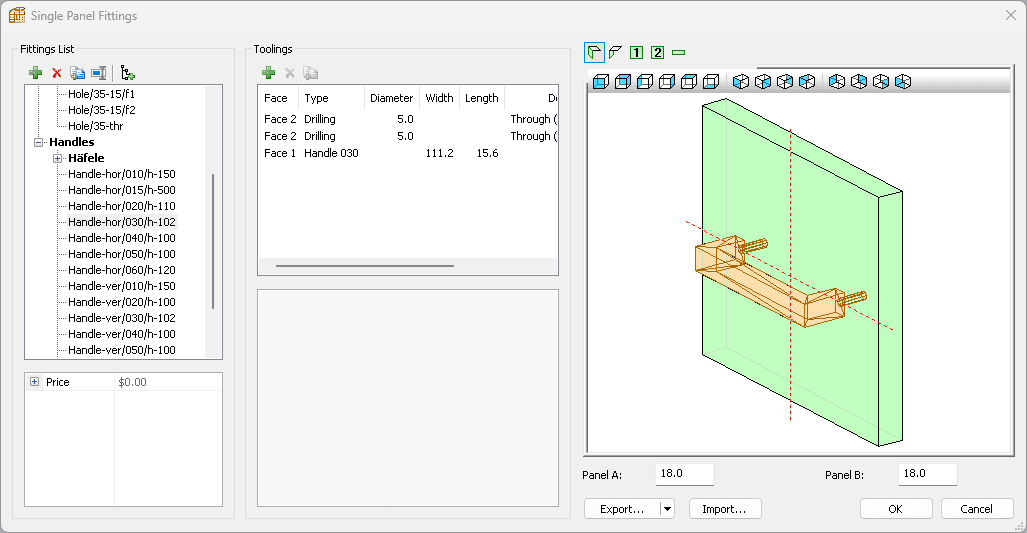This screenshot has width=1027, height=533.
Task: Click the tree structure icon in Fittings List toolbar
Action: pyautogui.click(x=127, y=73)
